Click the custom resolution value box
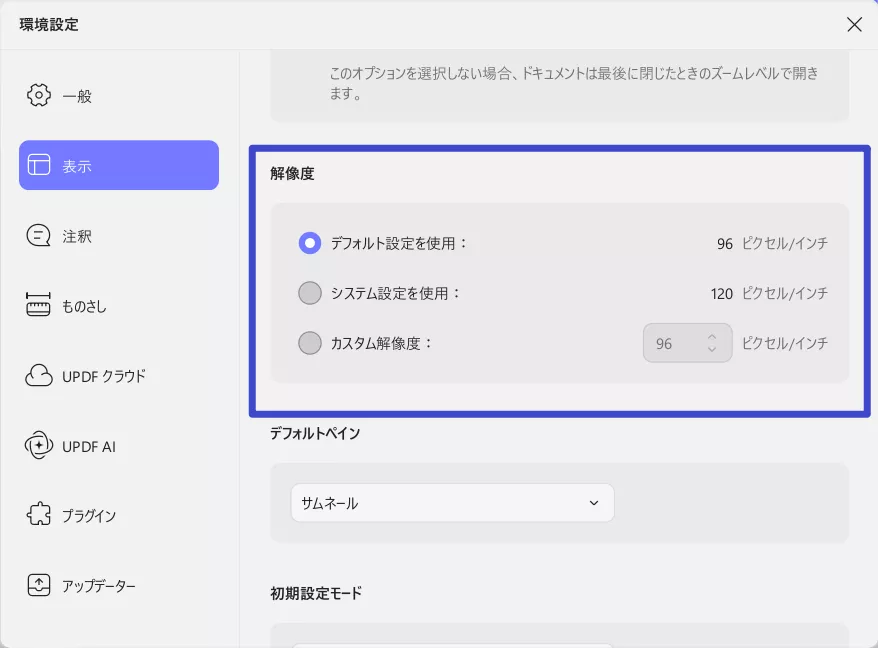This screenshot has height=648, width=878. 680,343
